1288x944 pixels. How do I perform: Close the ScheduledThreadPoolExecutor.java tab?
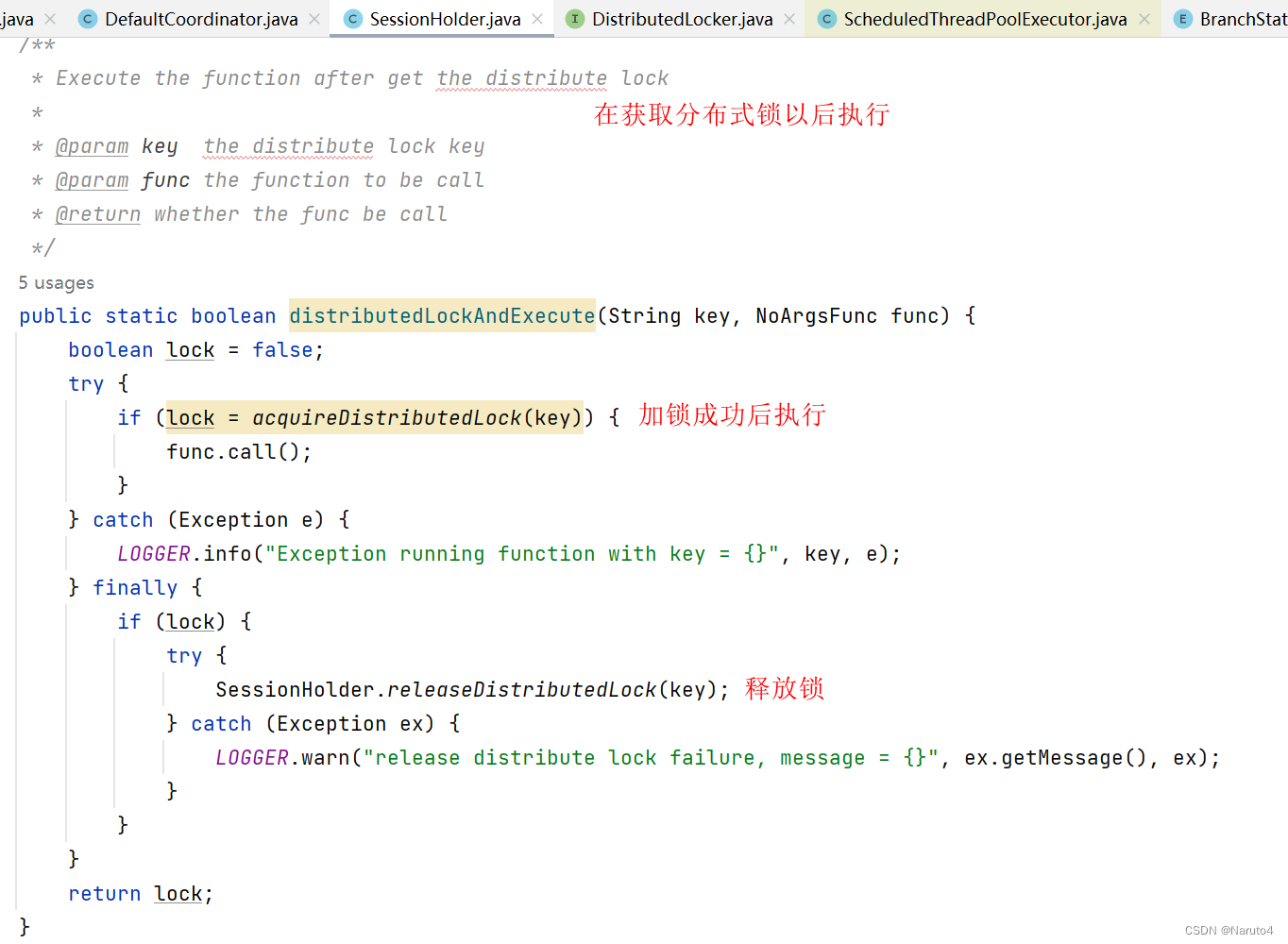pyautogui.click(x=1144, y=19)
